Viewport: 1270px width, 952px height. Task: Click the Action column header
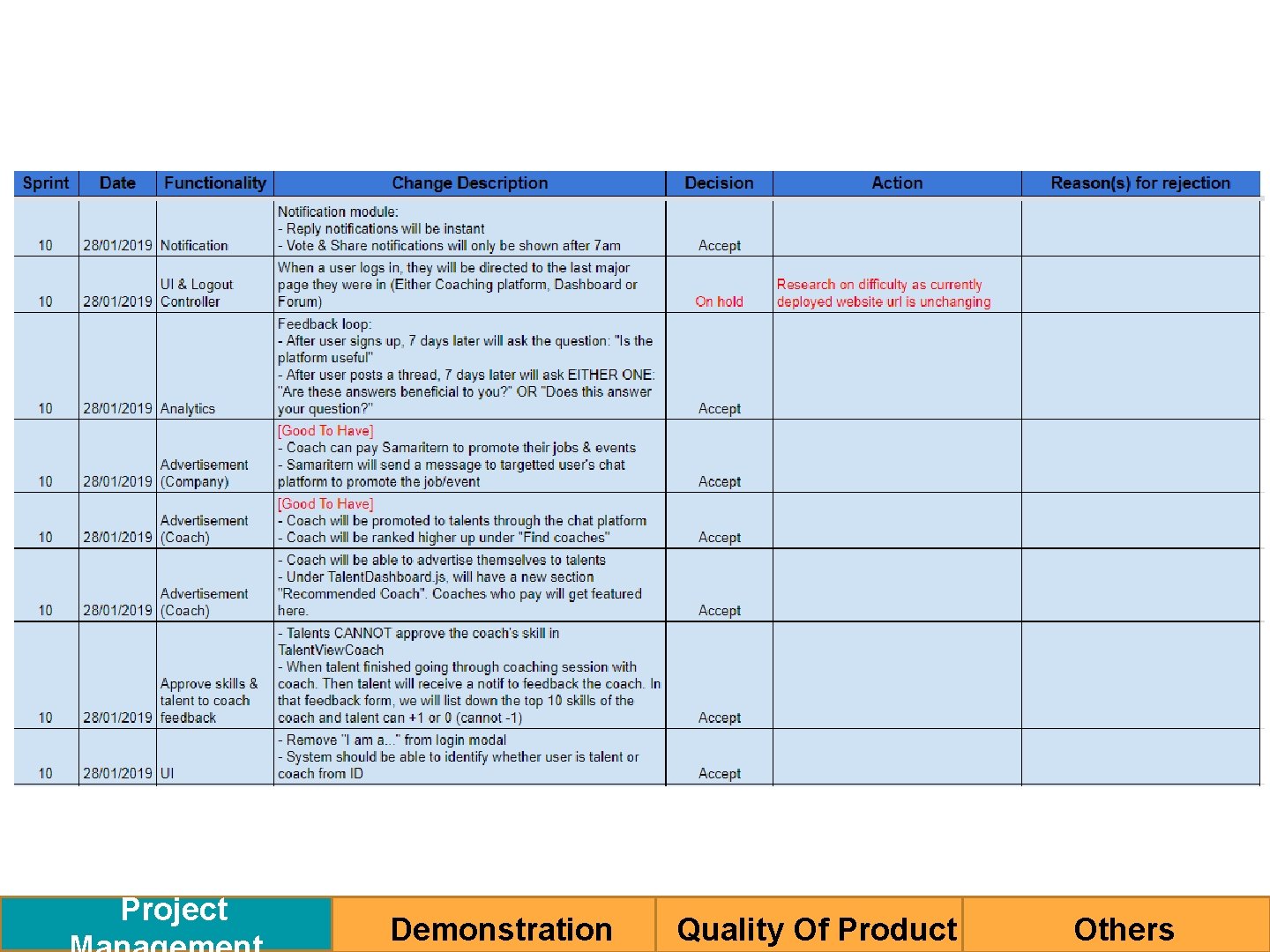[x=897, y=183]
